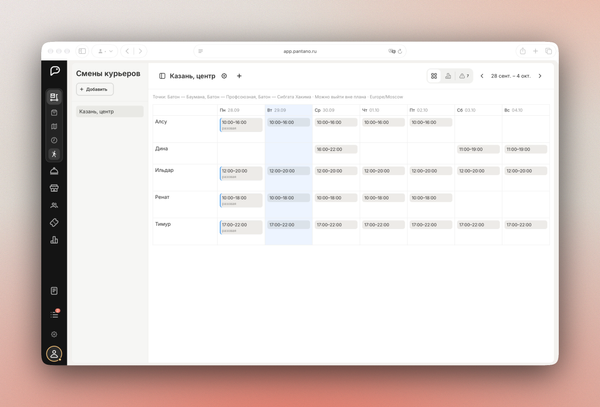Screen dimensions: 600x407
Task: Open Дина's Sunday 11:00-19:00 shift
Action: tap(526, 149)
